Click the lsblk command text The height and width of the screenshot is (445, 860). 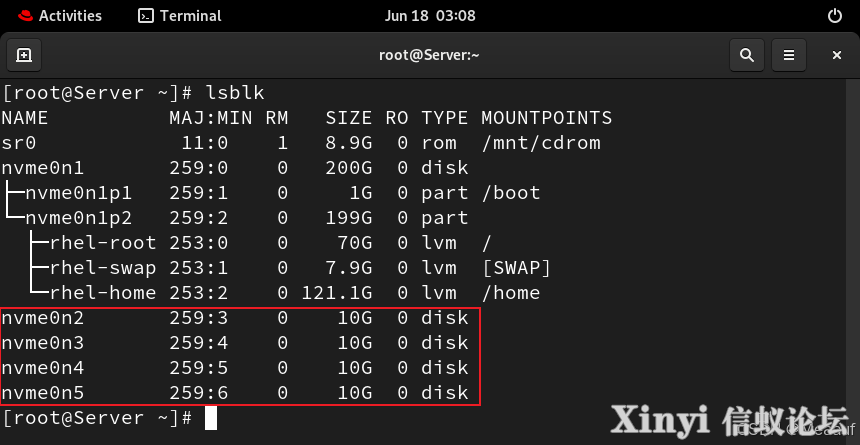coord(235,93)
